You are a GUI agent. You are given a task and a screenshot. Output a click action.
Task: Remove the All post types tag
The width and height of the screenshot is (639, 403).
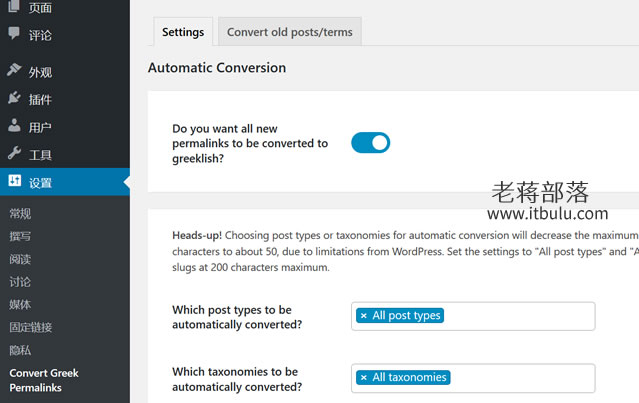click(364, 316)
